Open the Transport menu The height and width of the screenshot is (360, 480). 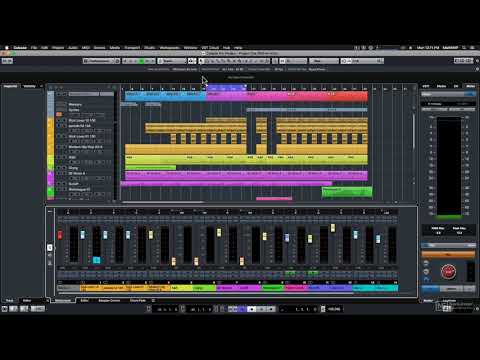[x=132, y=48]
